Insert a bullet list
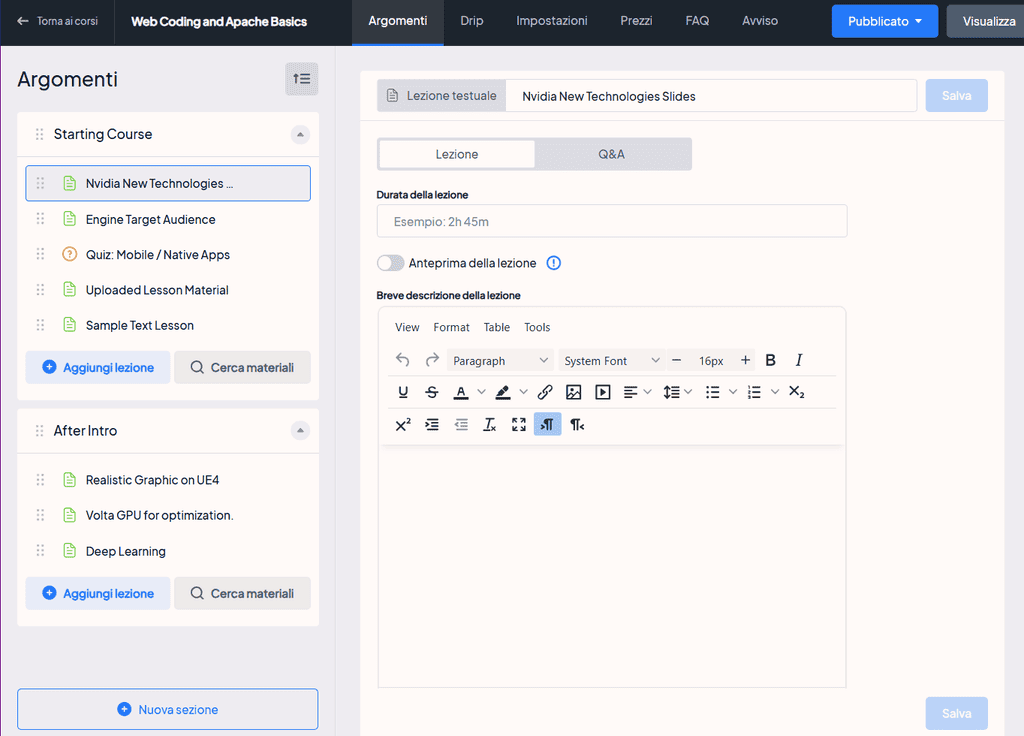The width and height of the screenshot is (1024, 736). coord(712,392)
